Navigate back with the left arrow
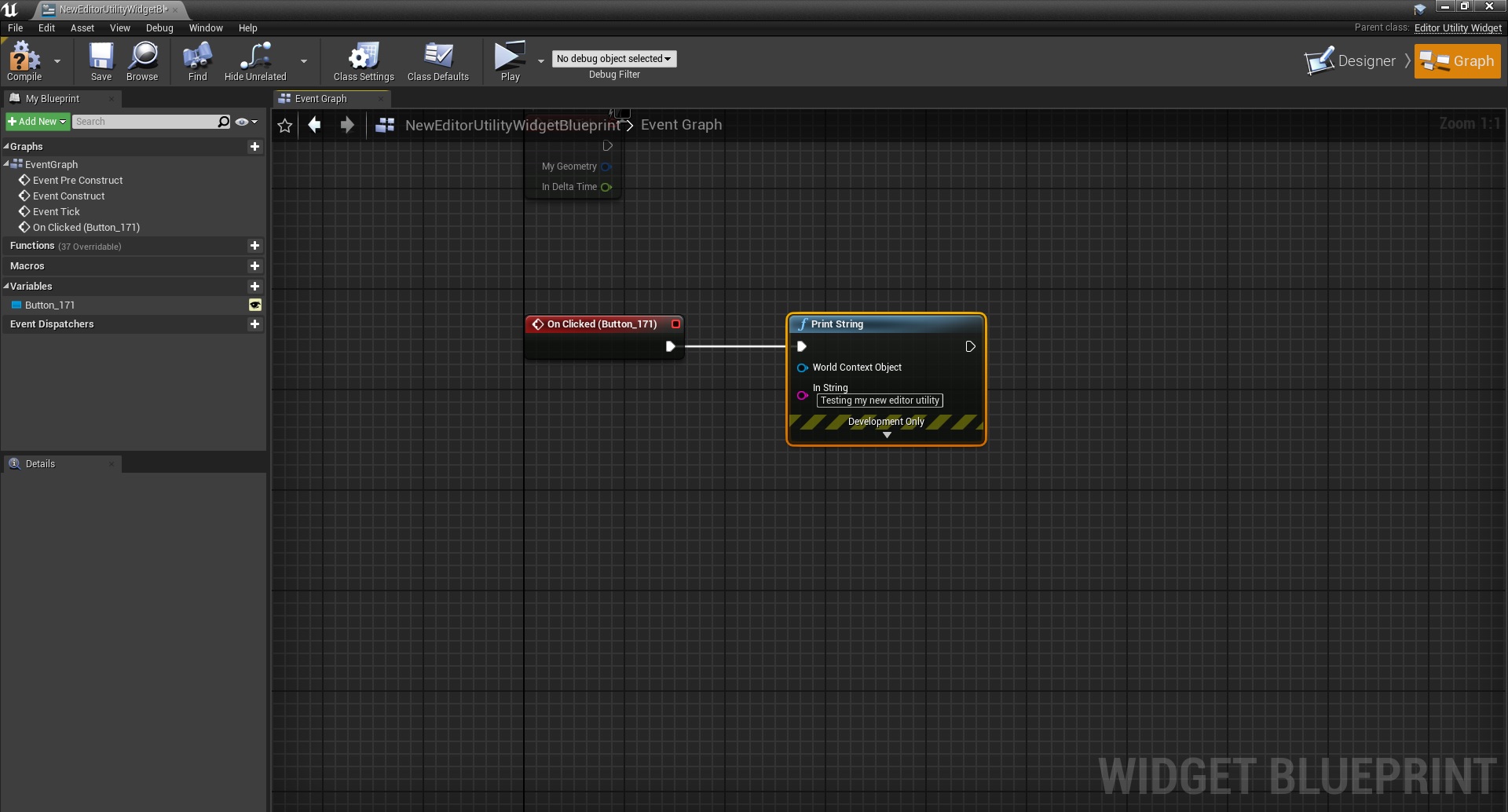Viewport: 1508px width, 812px height. point(315,125)
